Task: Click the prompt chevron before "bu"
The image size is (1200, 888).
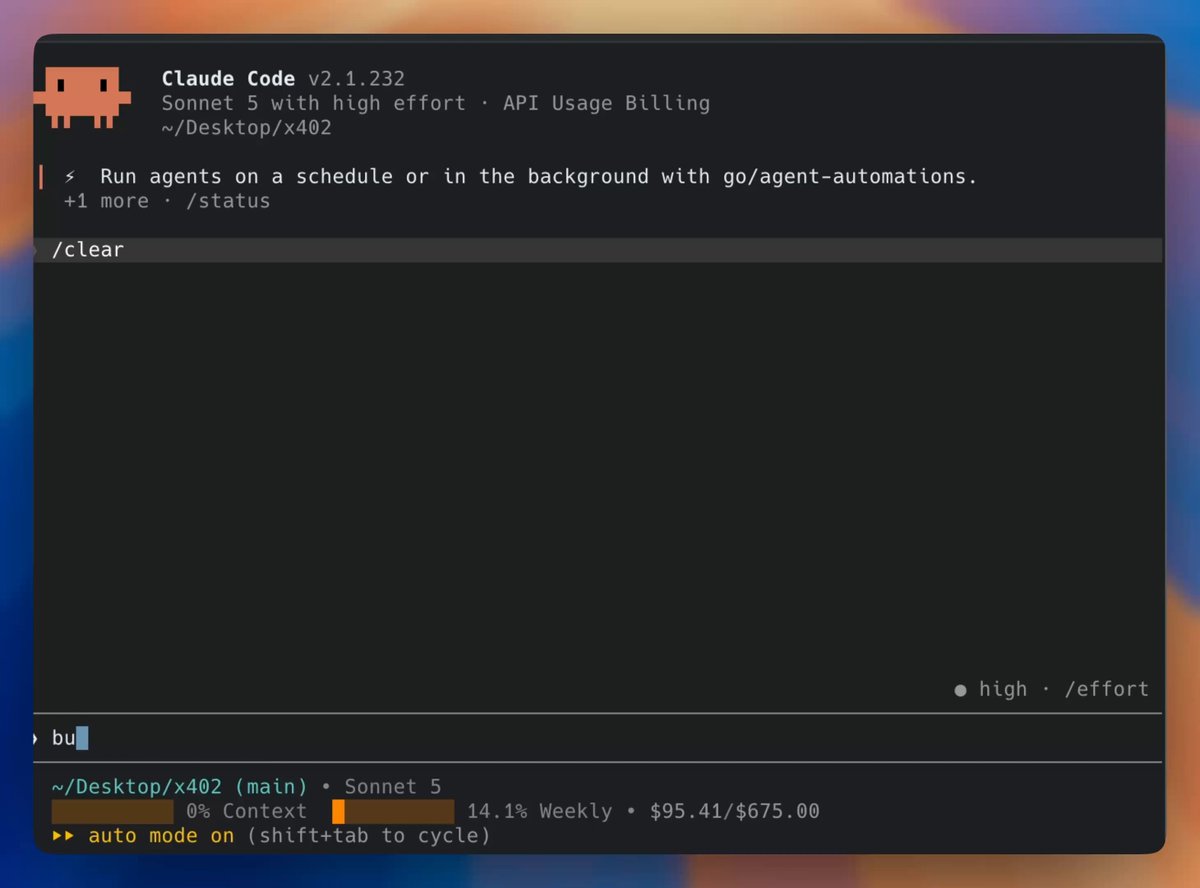Action: coord(36,739)
